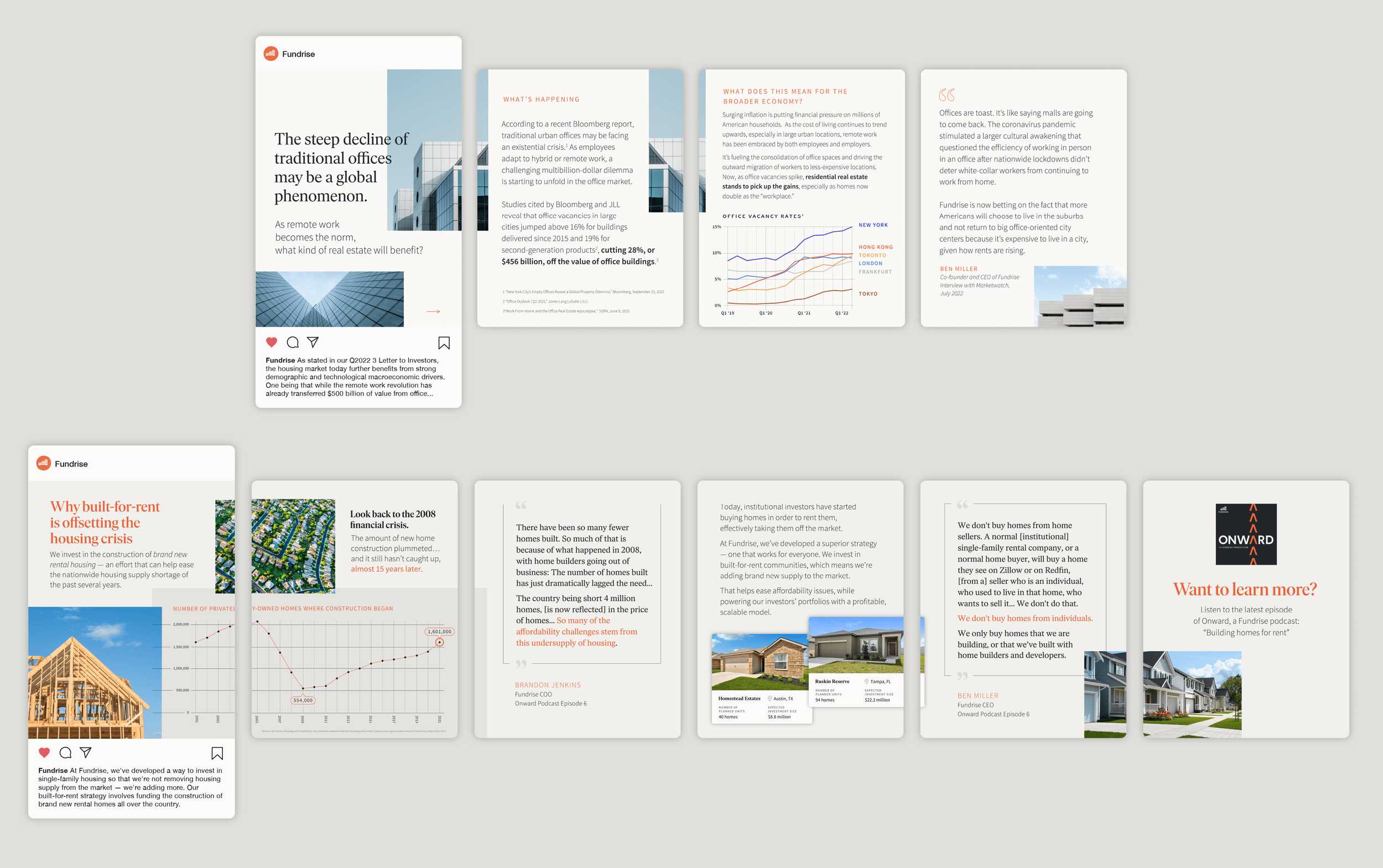Image resolution: width=1383 pixels, height=868 pixels.
Task: Click the Fundrise username in the top caption
Action: click(x=279, y=360)
